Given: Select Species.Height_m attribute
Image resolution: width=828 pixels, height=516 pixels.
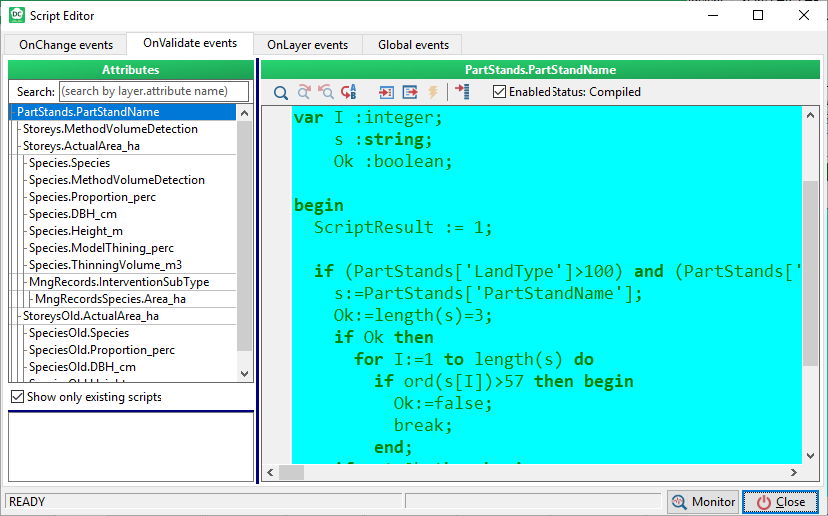Looking at the screenshot, I should tap(76, 231).
